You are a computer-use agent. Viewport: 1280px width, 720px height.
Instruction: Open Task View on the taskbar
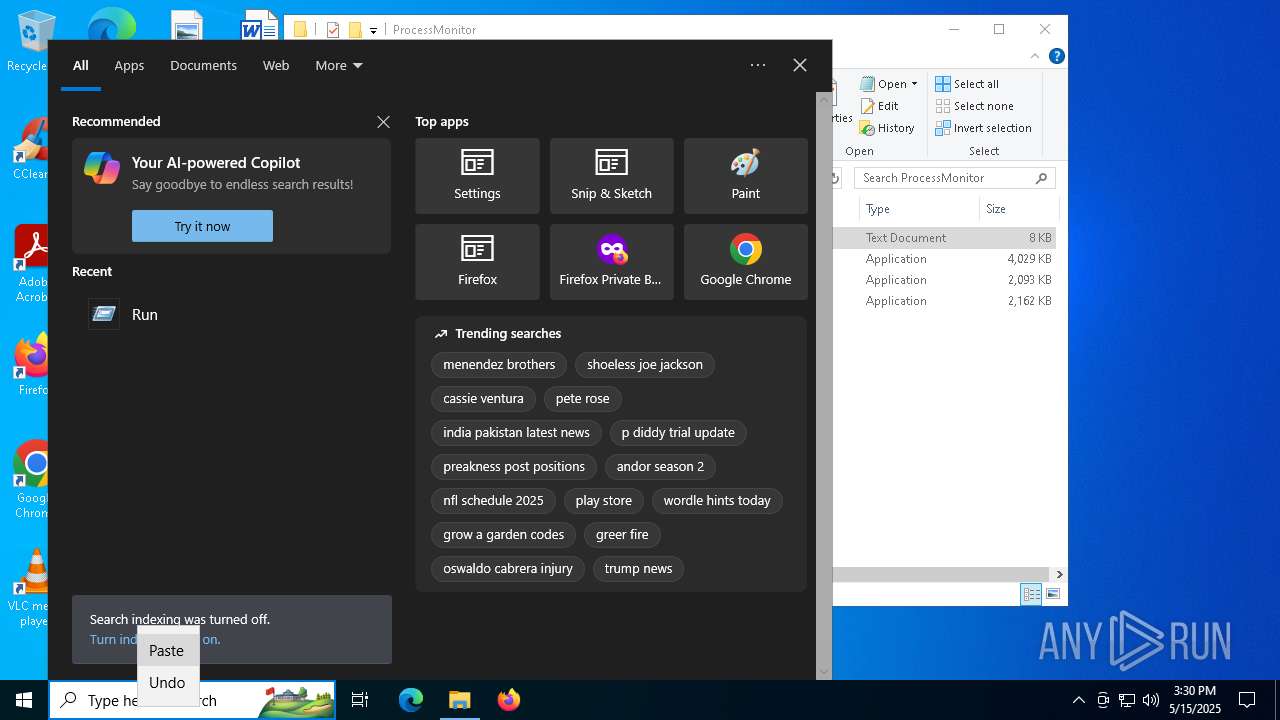pyautogui.click(x=360, y=700)
